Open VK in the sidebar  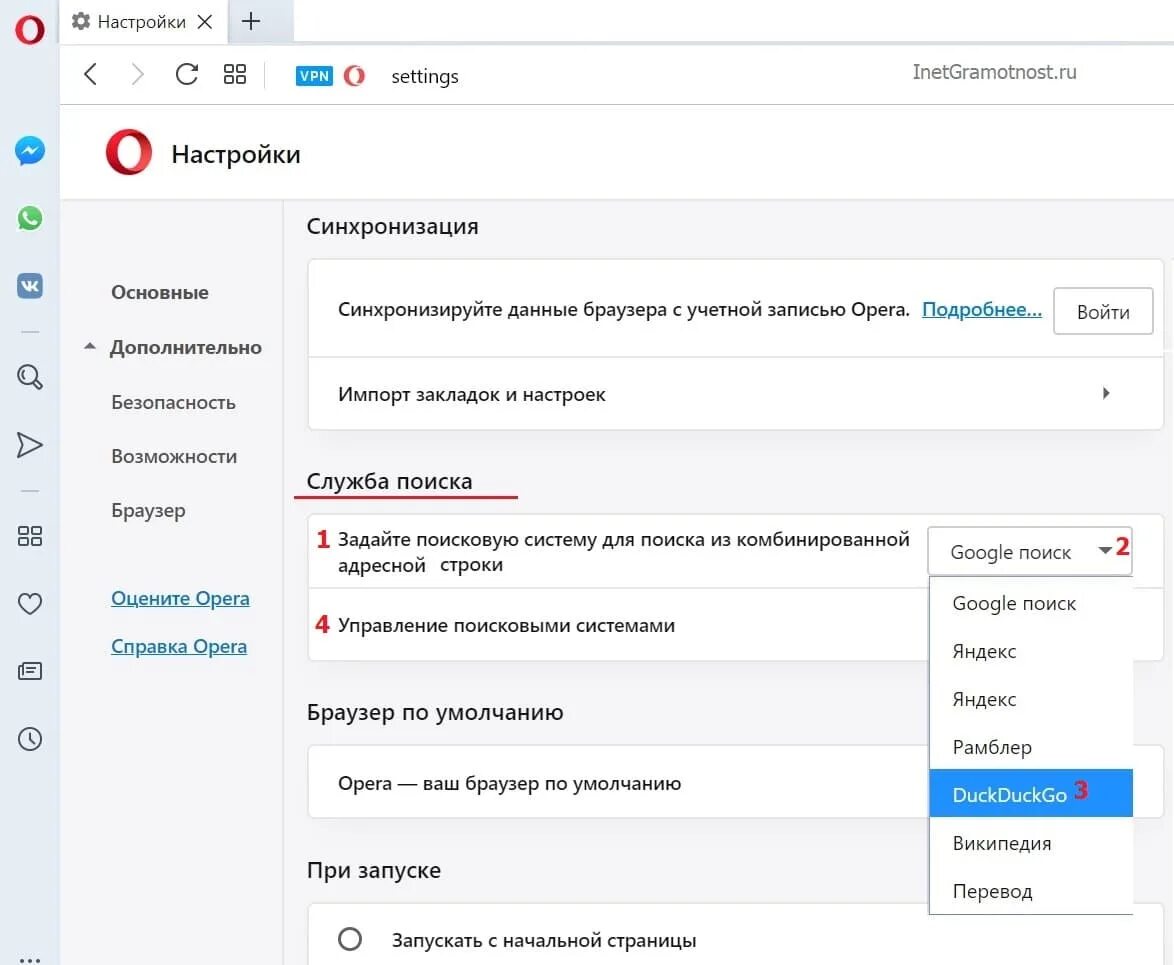pos(30,286)
